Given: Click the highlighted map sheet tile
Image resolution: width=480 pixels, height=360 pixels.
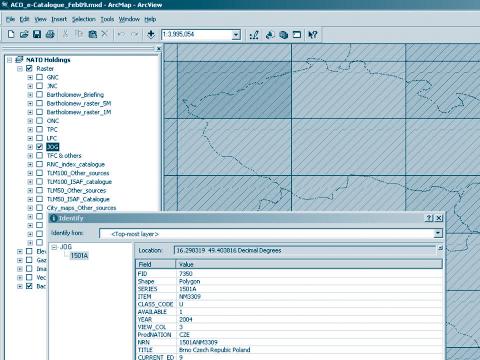Looking at the screenshot, I should click(234, 90).
